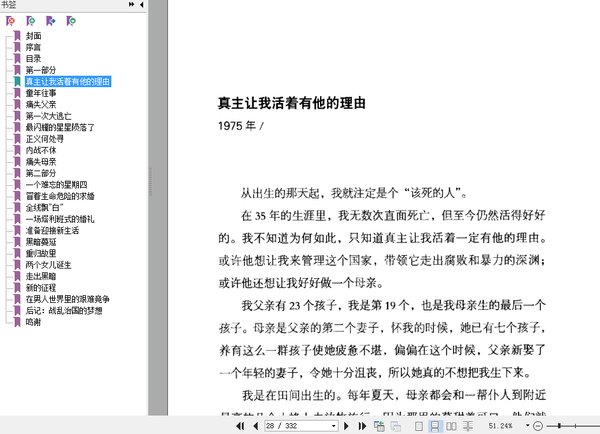600x434 pixels.
Task: Open the 序言 bookmark
Action: [x=33, y=47]
